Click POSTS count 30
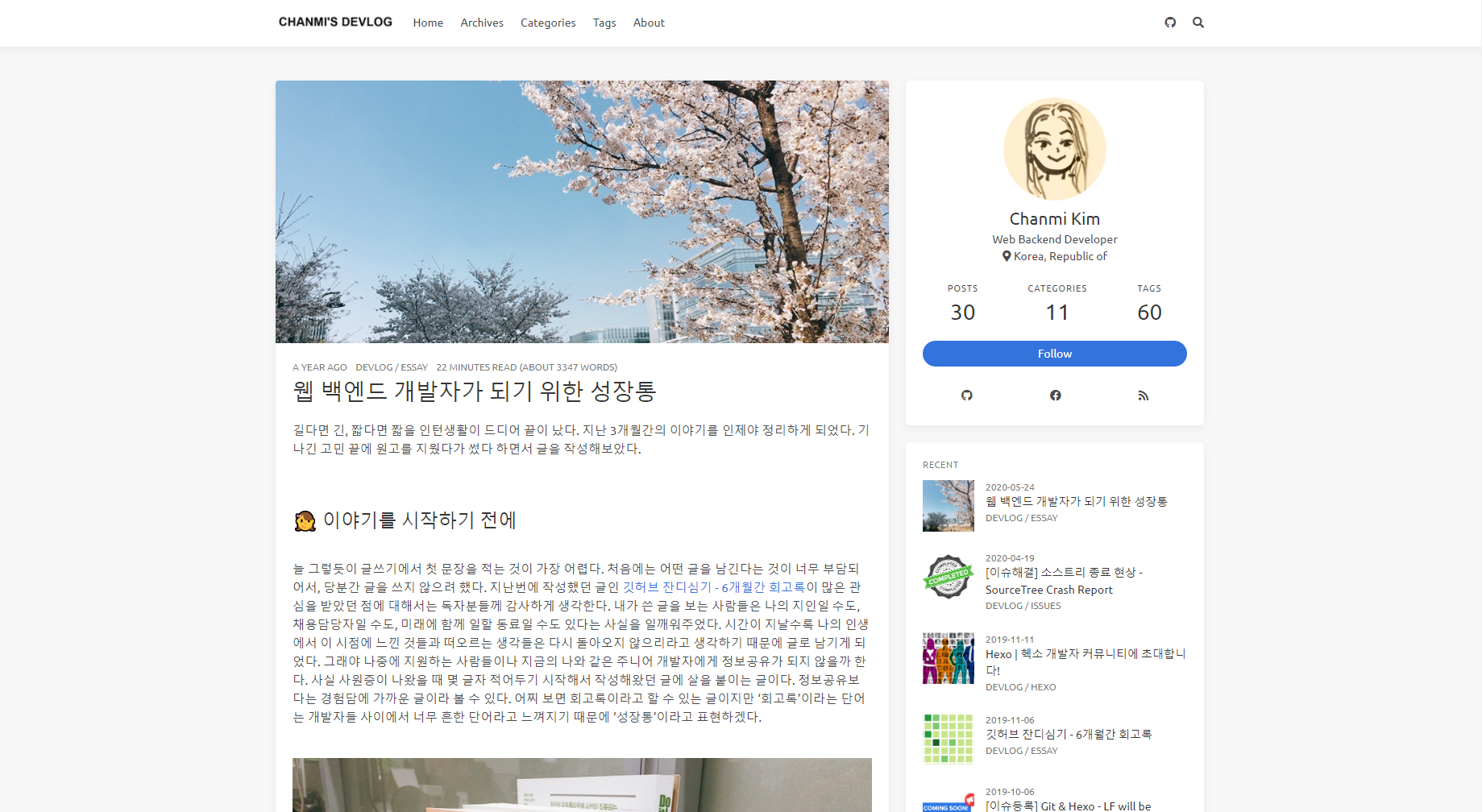 963,313
